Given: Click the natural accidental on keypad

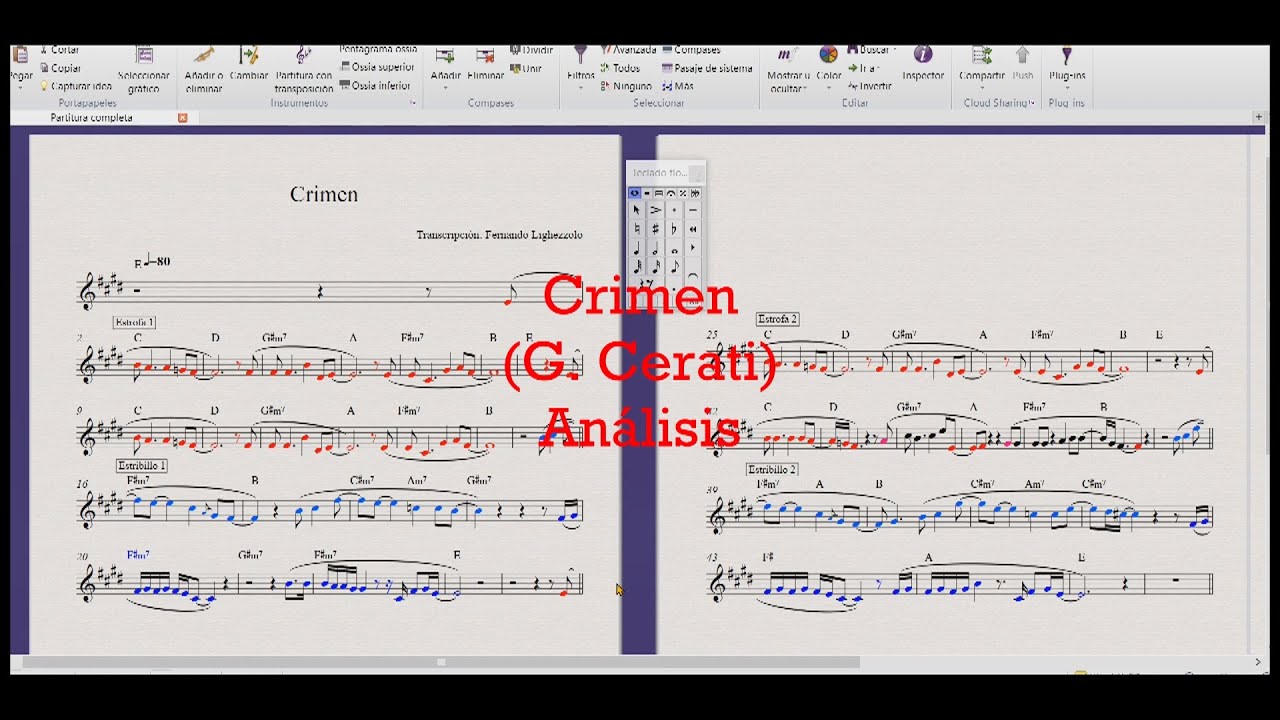Looking at the screenshot, I should (x=637, y=229).
